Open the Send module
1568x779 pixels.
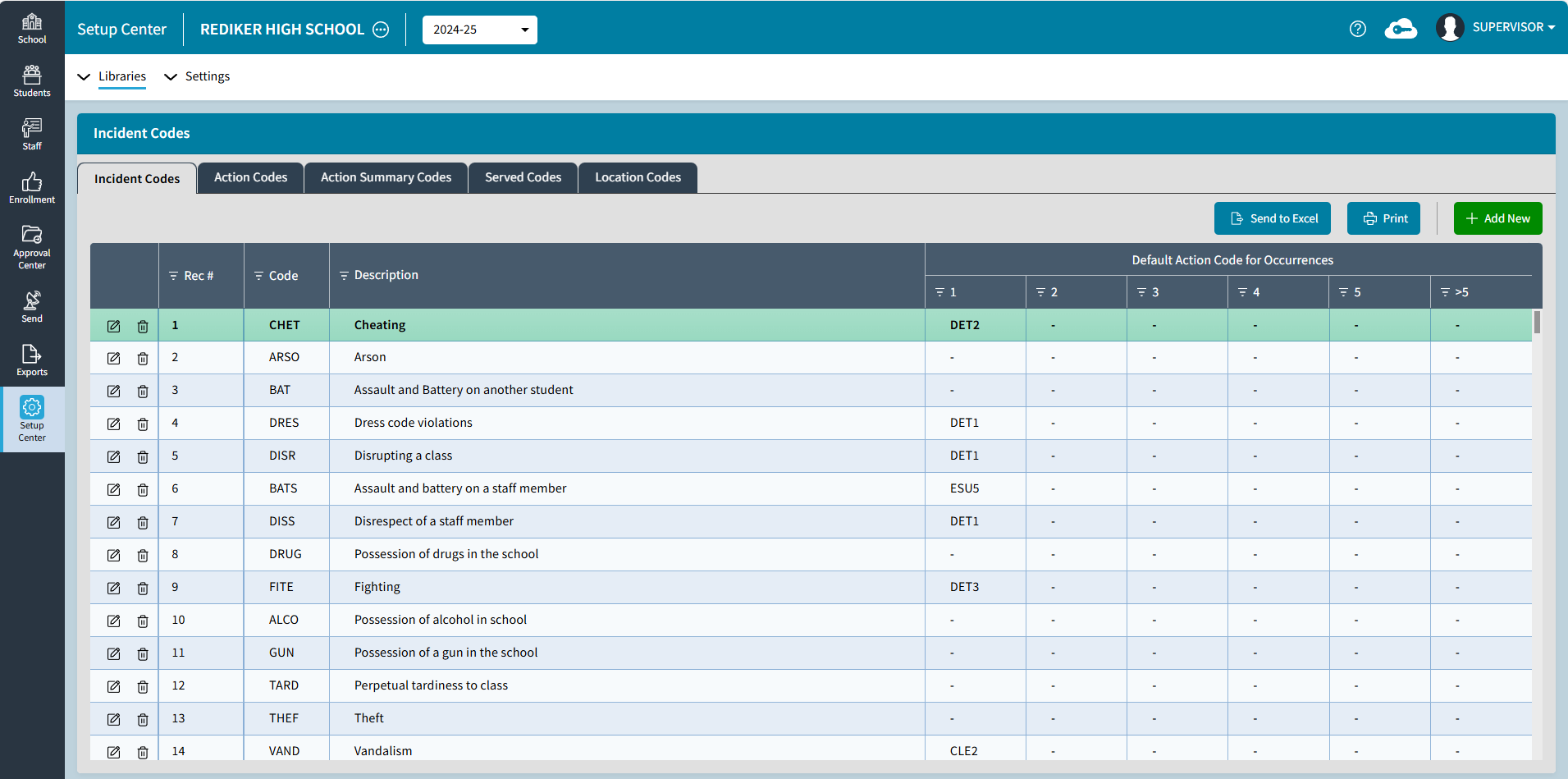coord(32,307)
